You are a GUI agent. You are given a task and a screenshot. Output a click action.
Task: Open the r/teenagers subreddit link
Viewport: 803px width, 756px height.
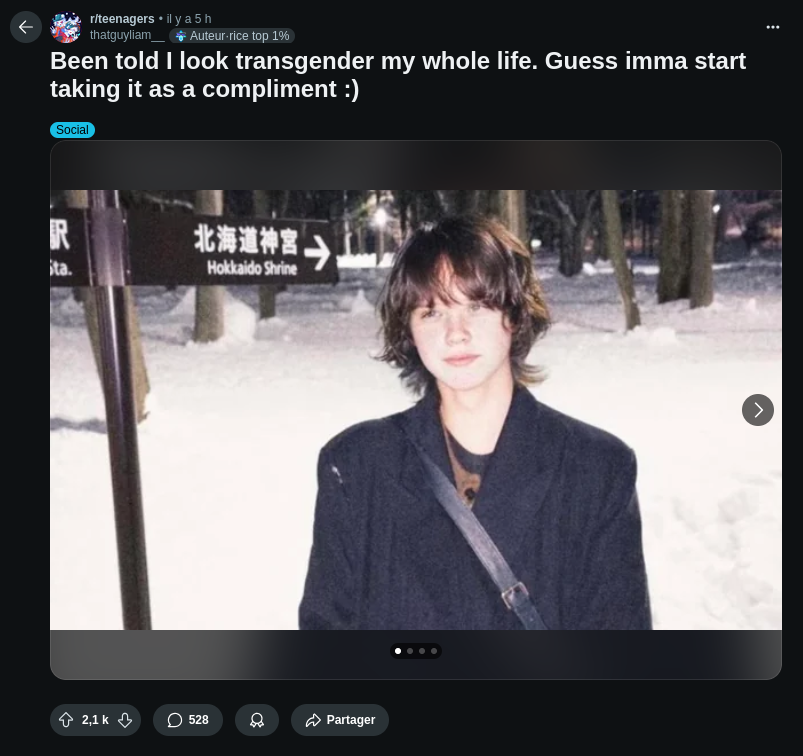tap(122, 19)
